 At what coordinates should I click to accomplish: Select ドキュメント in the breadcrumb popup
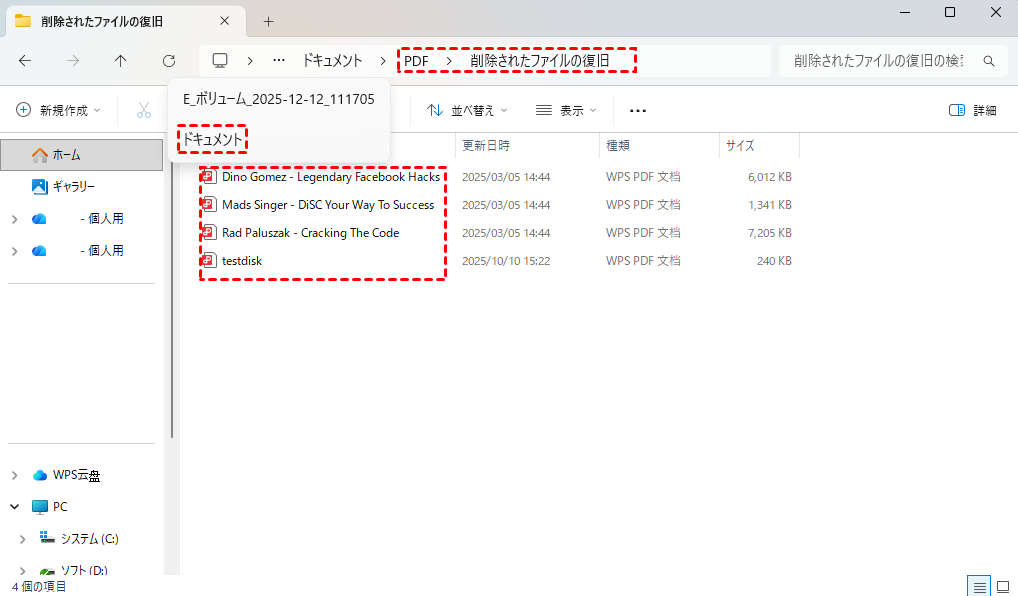pyautogui.click(x=212, y=140)
